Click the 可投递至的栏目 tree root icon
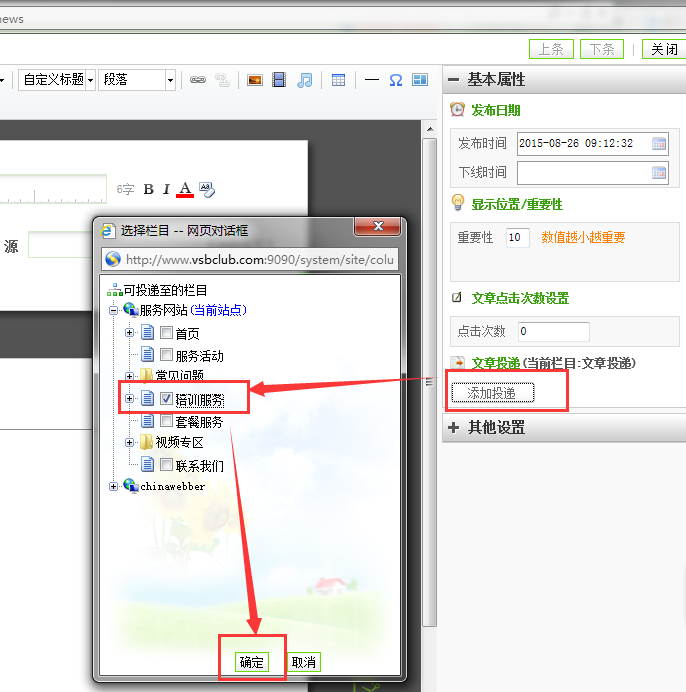This screenshot has height=692, width=686. tap(115, 290)
